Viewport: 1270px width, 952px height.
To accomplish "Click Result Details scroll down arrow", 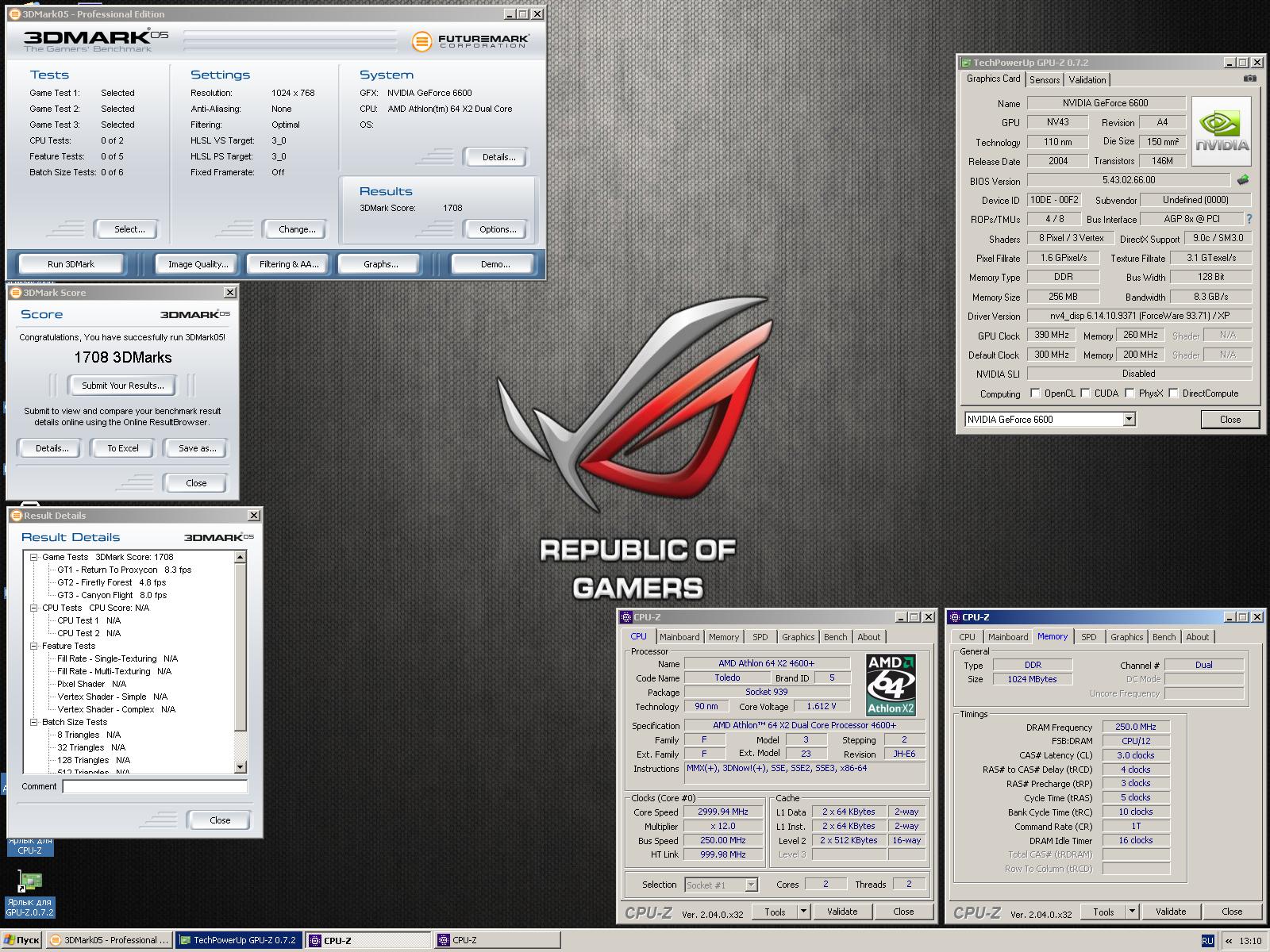I will coord(241,767).
